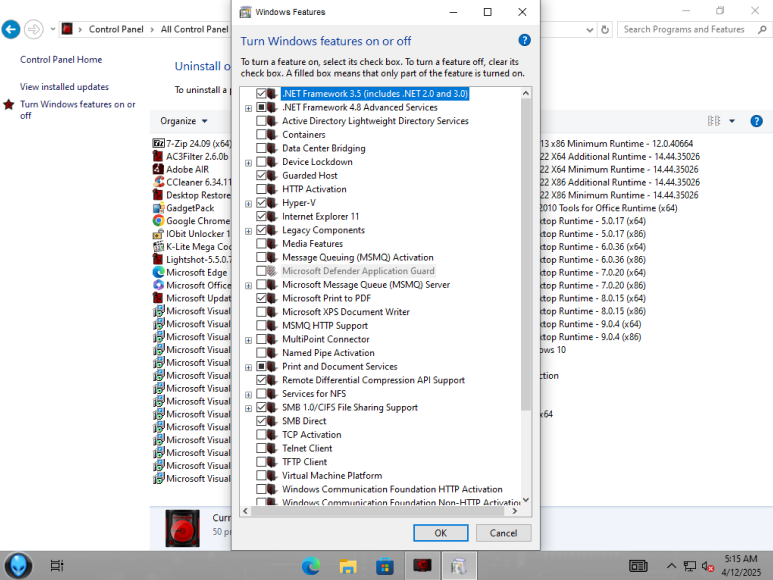Screen dimensions: 773x580
Task: Expand SMB 1.0/CIFS File Sharing Support node
Action: [248, 409]
